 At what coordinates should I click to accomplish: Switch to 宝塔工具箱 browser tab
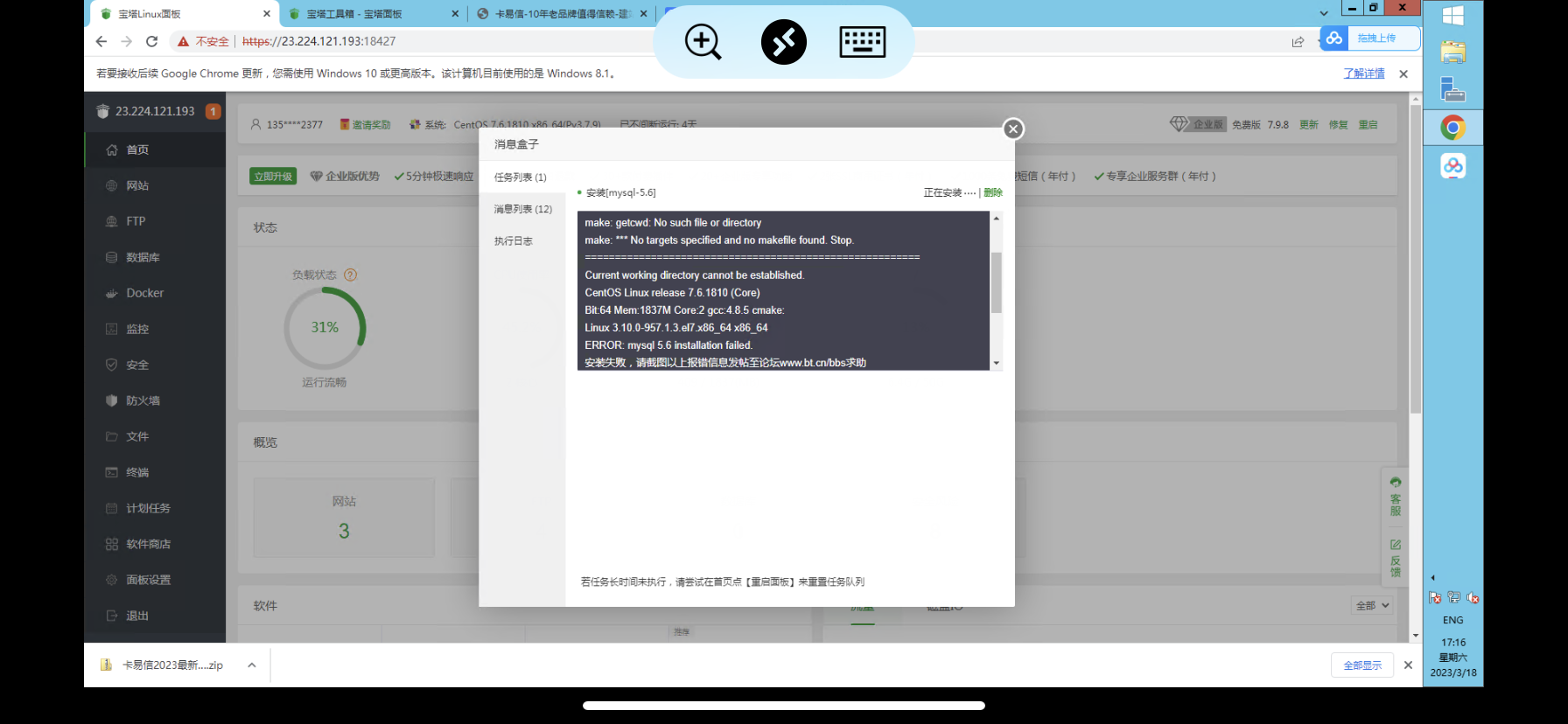point(373,14)
